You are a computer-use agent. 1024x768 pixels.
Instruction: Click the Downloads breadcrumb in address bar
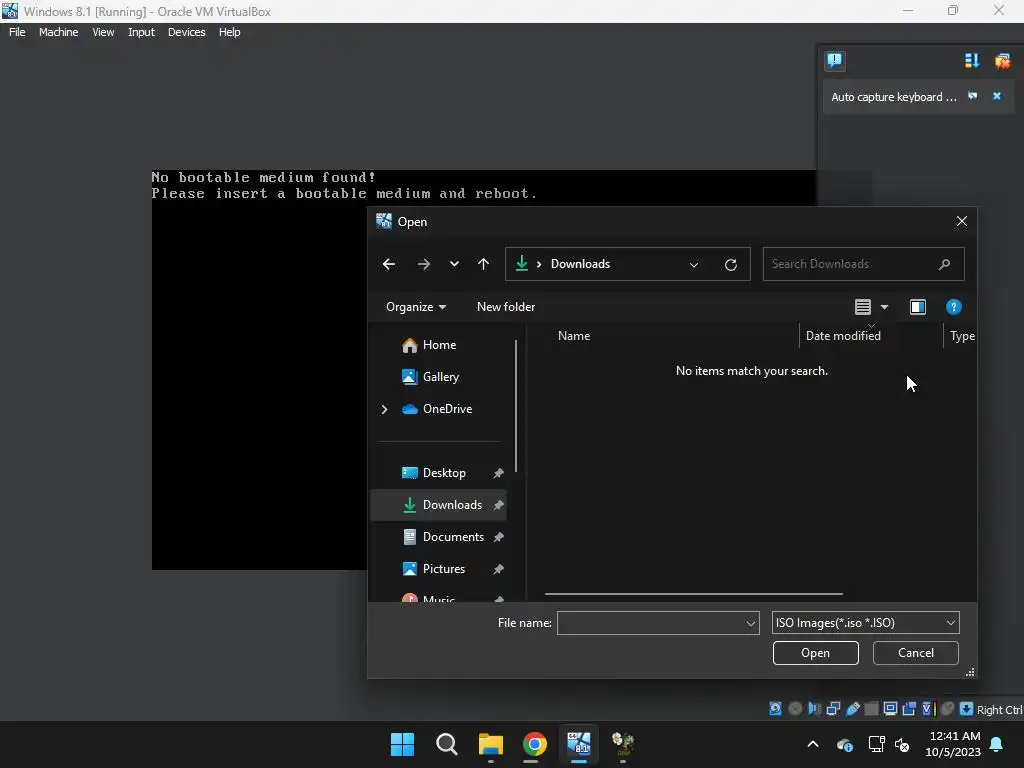pyautogui.click(x=581, y=264)
